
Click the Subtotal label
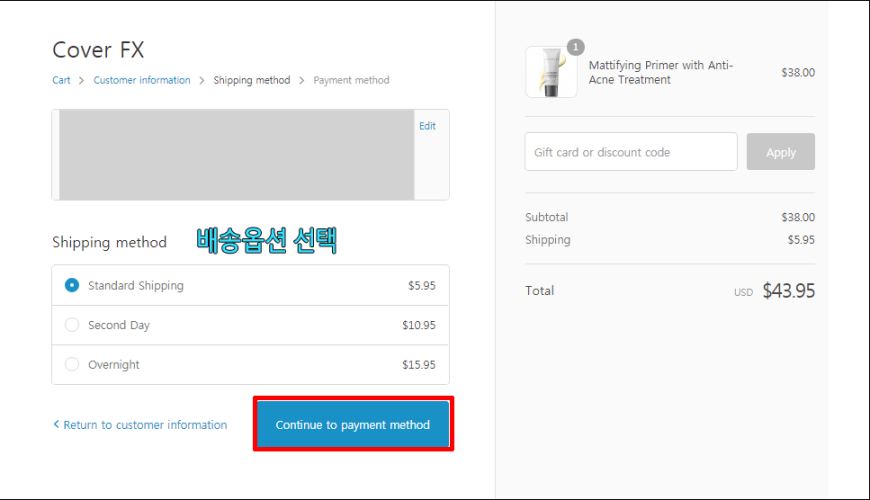(x=547, y=217)
